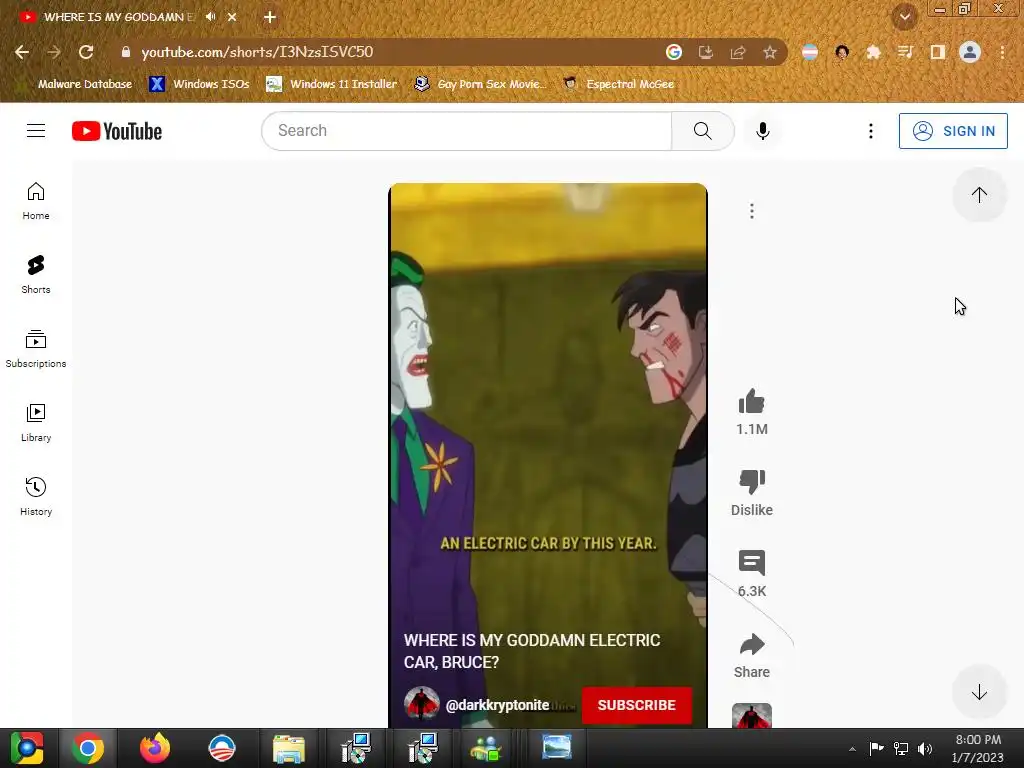Viewport: 1024px width, 768px height.
Task: Mute tab via speaker icon
Action: click(x=210, y=17)
